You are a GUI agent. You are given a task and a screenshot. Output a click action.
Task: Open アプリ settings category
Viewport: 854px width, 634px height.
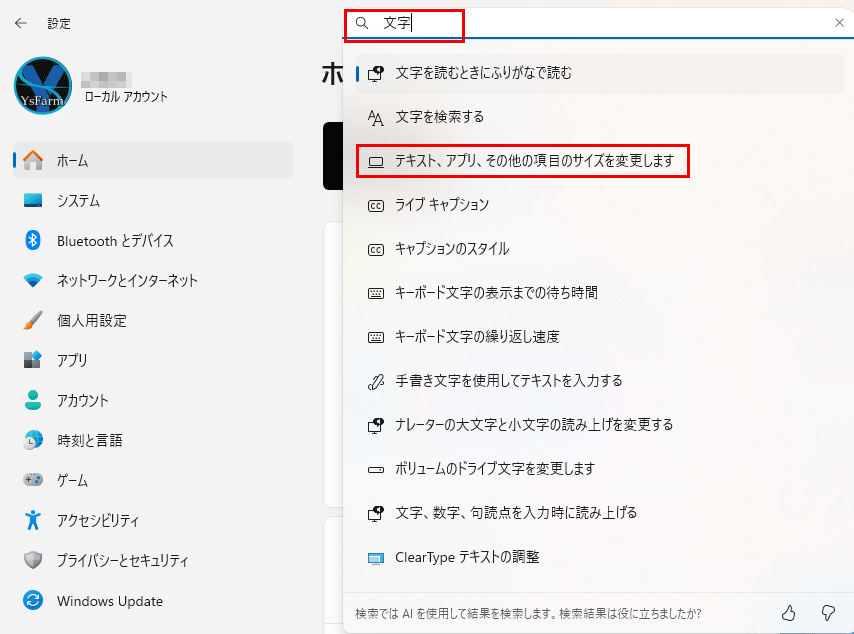72,360
